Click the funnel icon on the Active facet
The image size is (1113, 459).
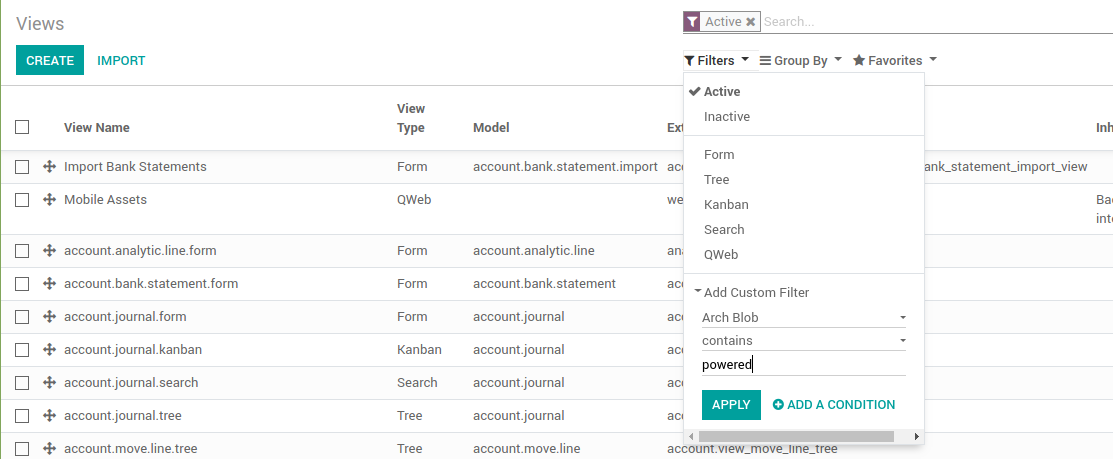coord(691,21)
